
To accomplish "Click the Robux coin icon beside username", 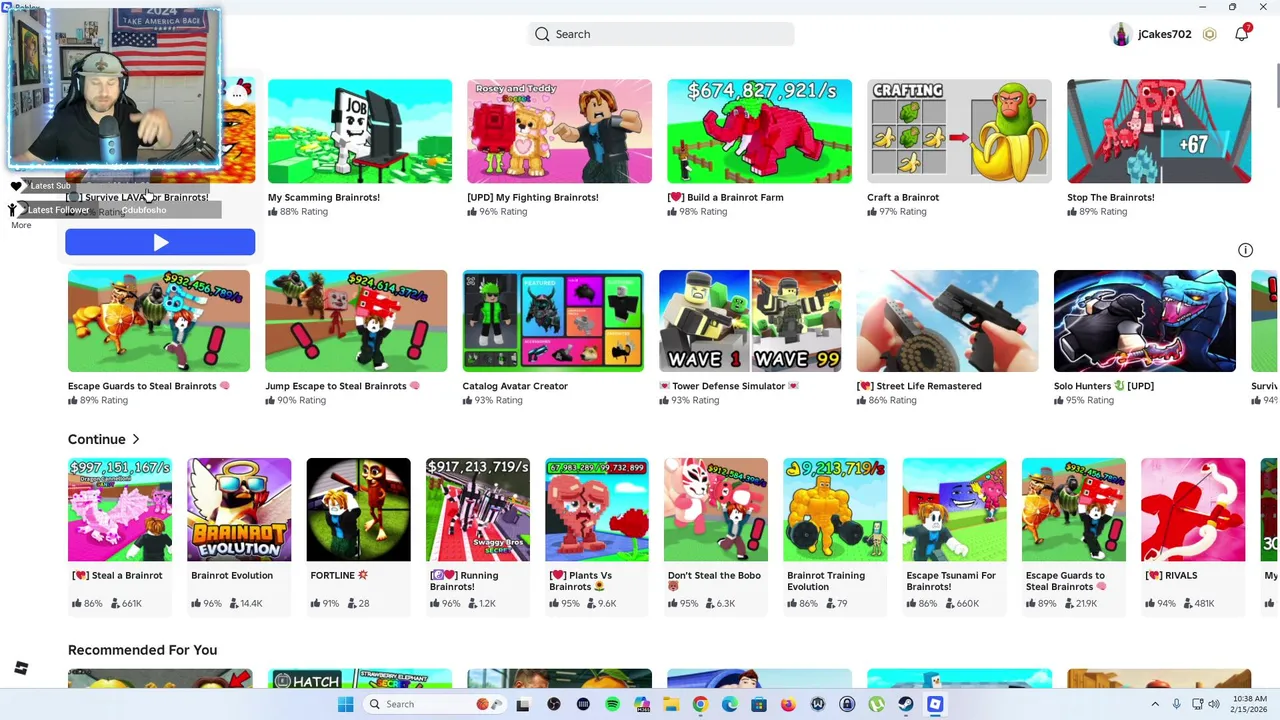I will tap(1209, 34).
